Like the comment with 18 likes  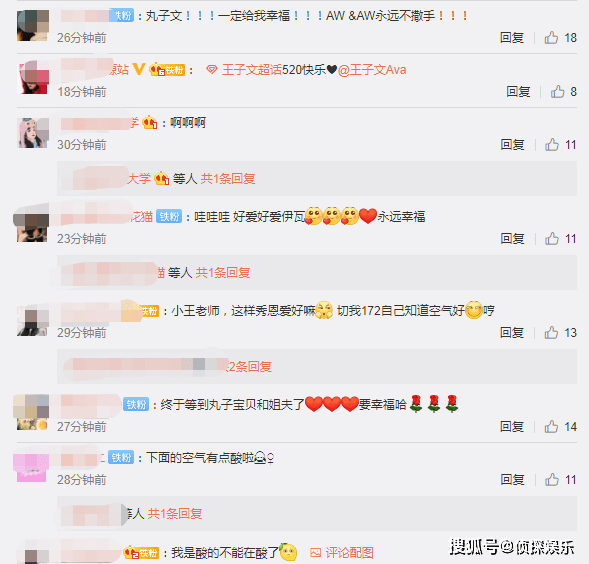(551, 38)
